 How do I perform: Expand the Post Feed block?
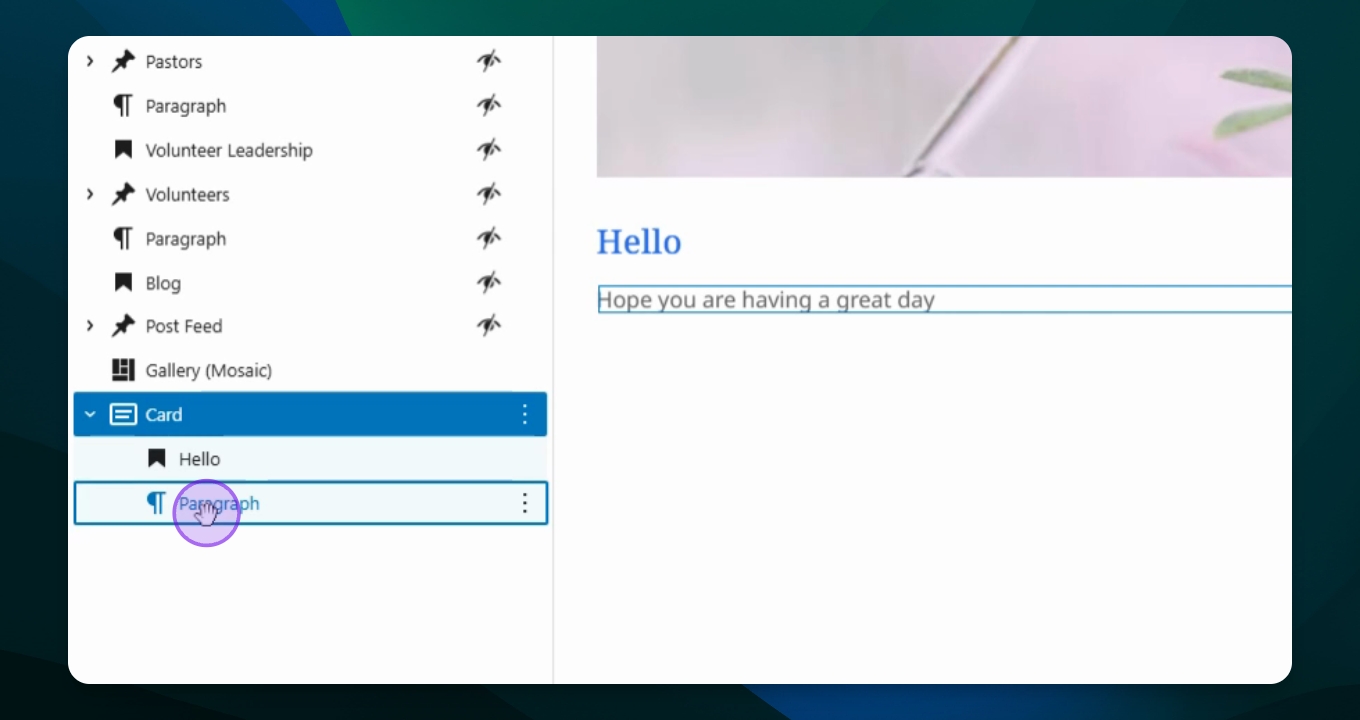point(90,326)
